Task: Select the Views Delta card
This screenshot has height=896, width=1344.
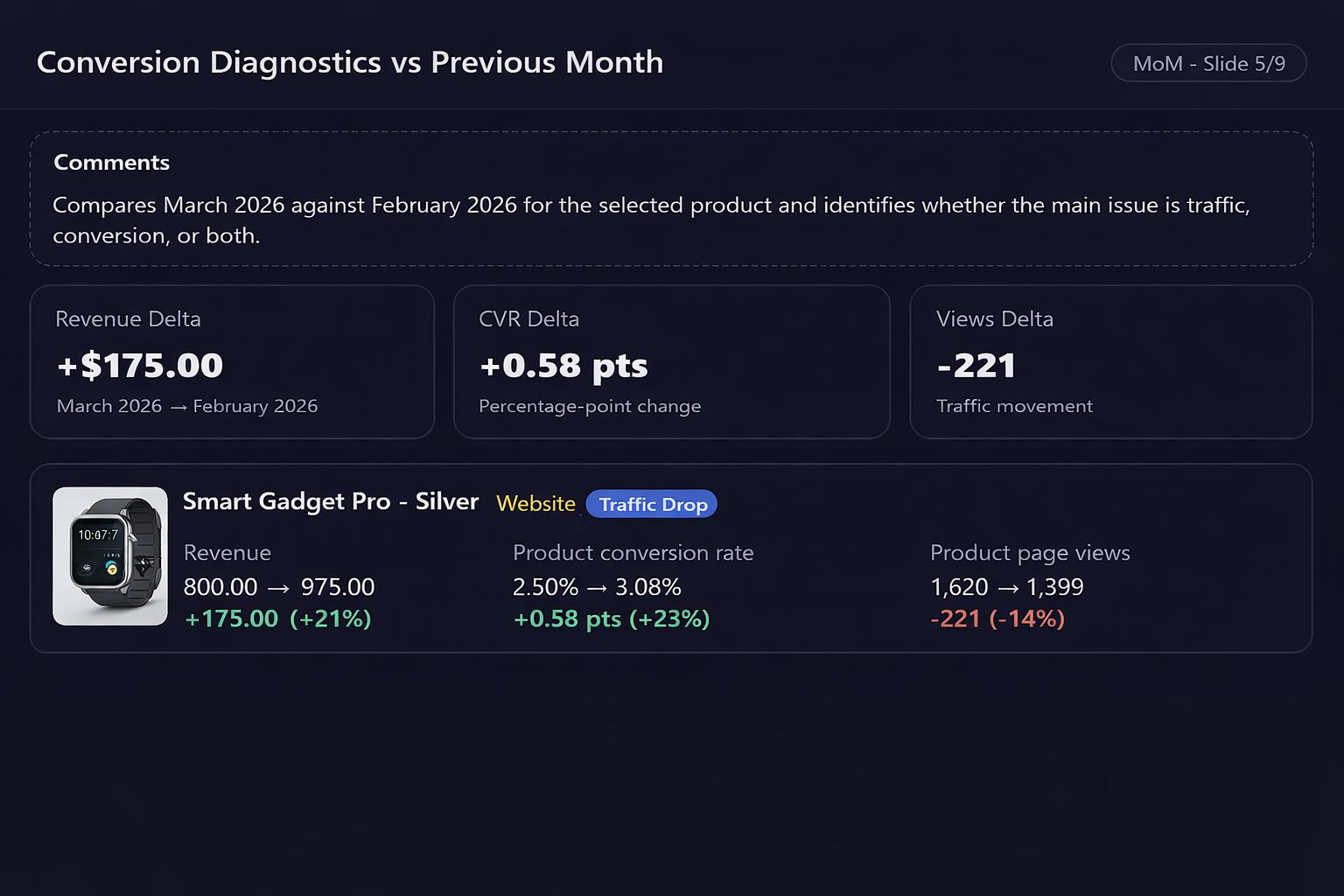Action: point(1110,361)
